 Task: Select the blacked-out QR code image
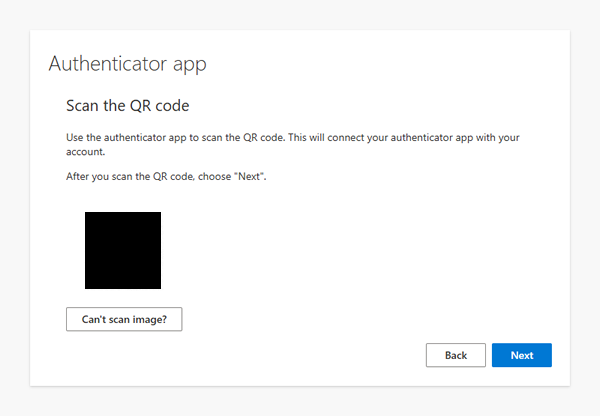coord(123,250)
